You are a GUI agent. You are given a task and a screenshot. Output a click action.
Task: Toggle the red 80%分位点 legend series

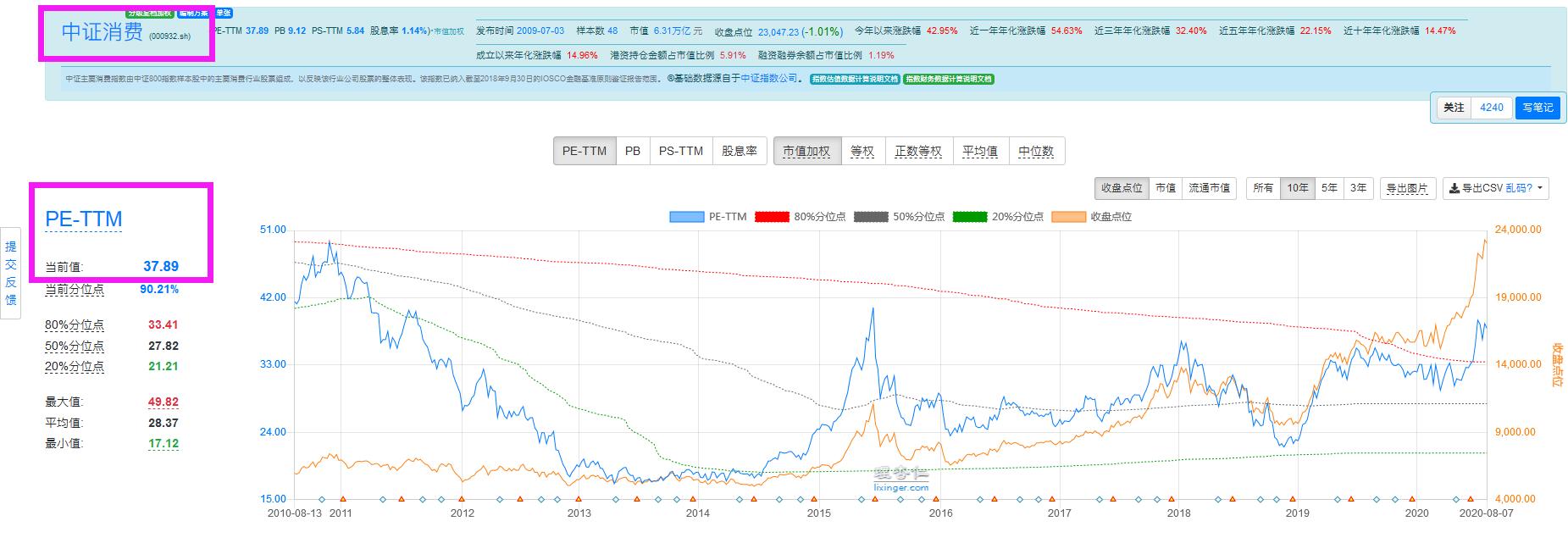800,216
